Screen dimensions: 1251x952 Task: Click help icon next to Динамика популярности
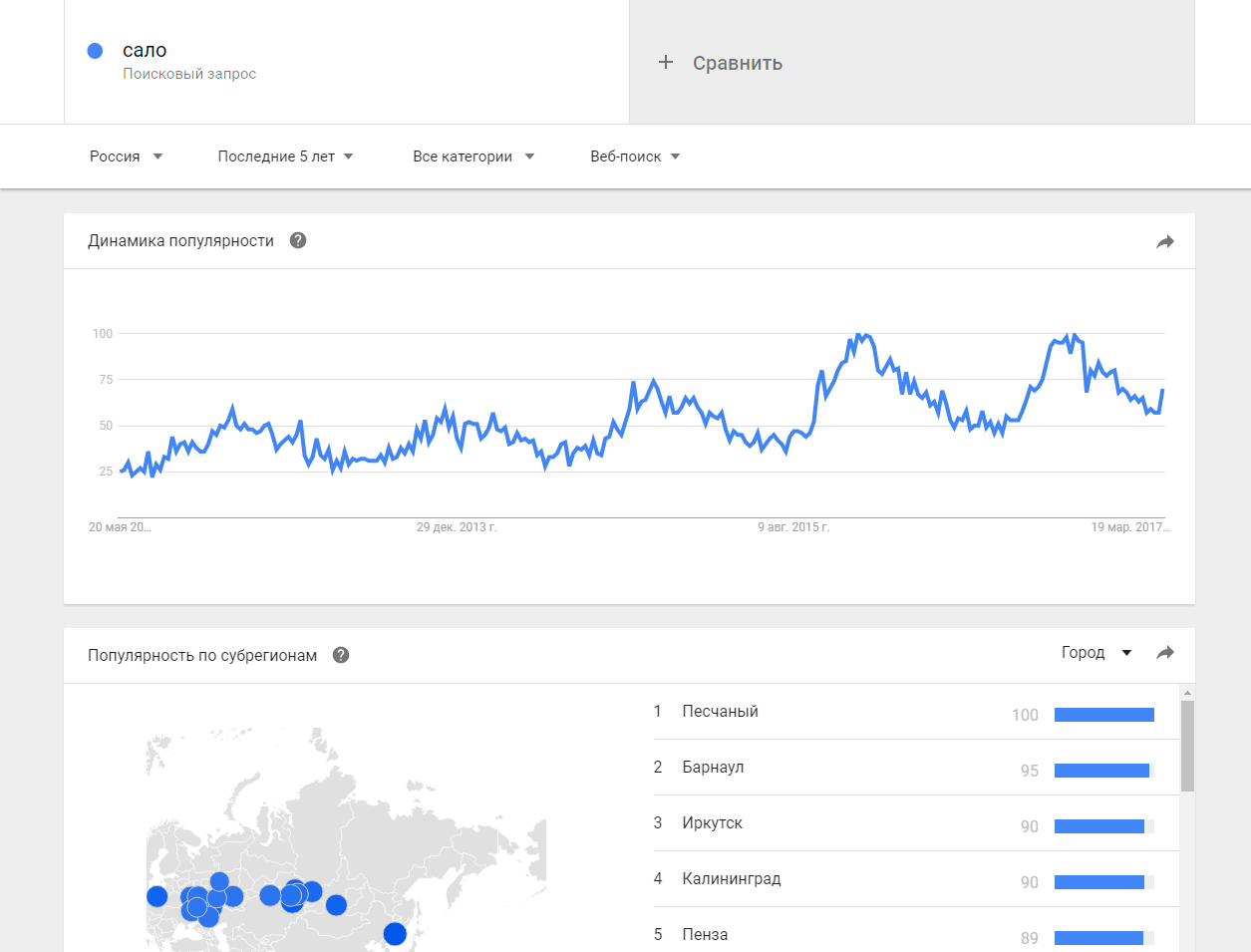(x=298, y=240)
